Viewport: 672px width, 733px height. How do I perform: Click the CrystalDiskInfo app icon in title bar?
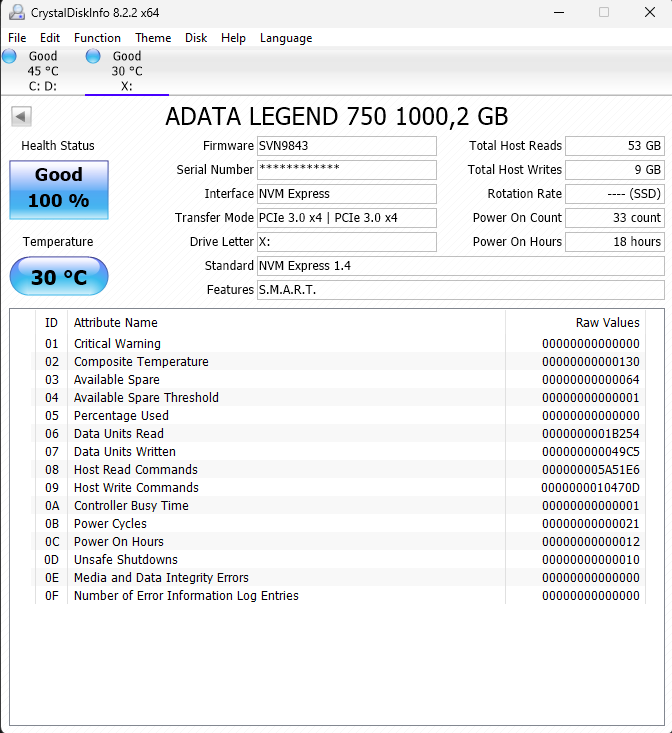point(17,13)
